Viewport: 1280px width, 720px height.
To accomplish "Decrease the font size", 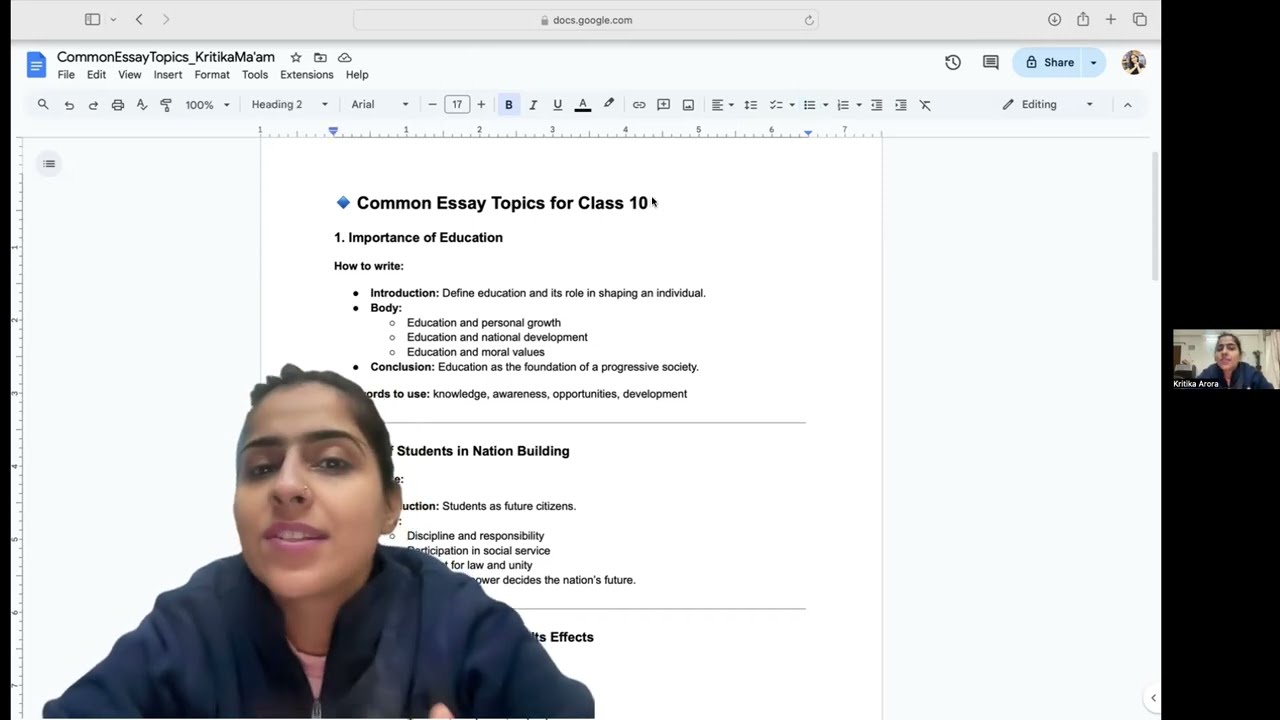I will pos(432,104).
